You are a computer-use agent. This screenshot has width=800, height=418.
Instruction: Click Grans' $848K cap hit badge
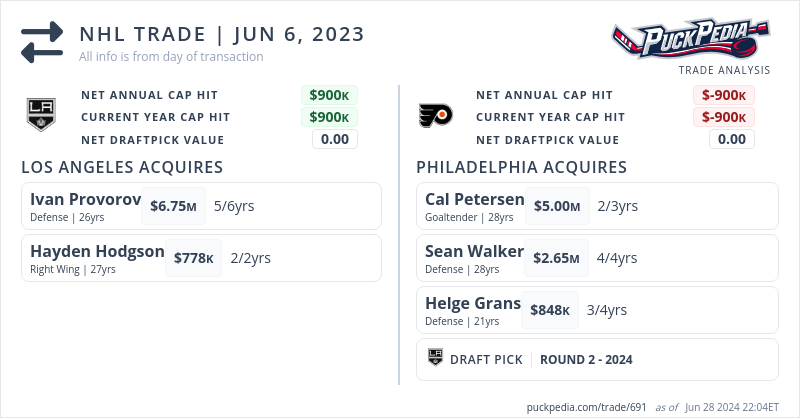pyautogui.click(x=550, y=310)
